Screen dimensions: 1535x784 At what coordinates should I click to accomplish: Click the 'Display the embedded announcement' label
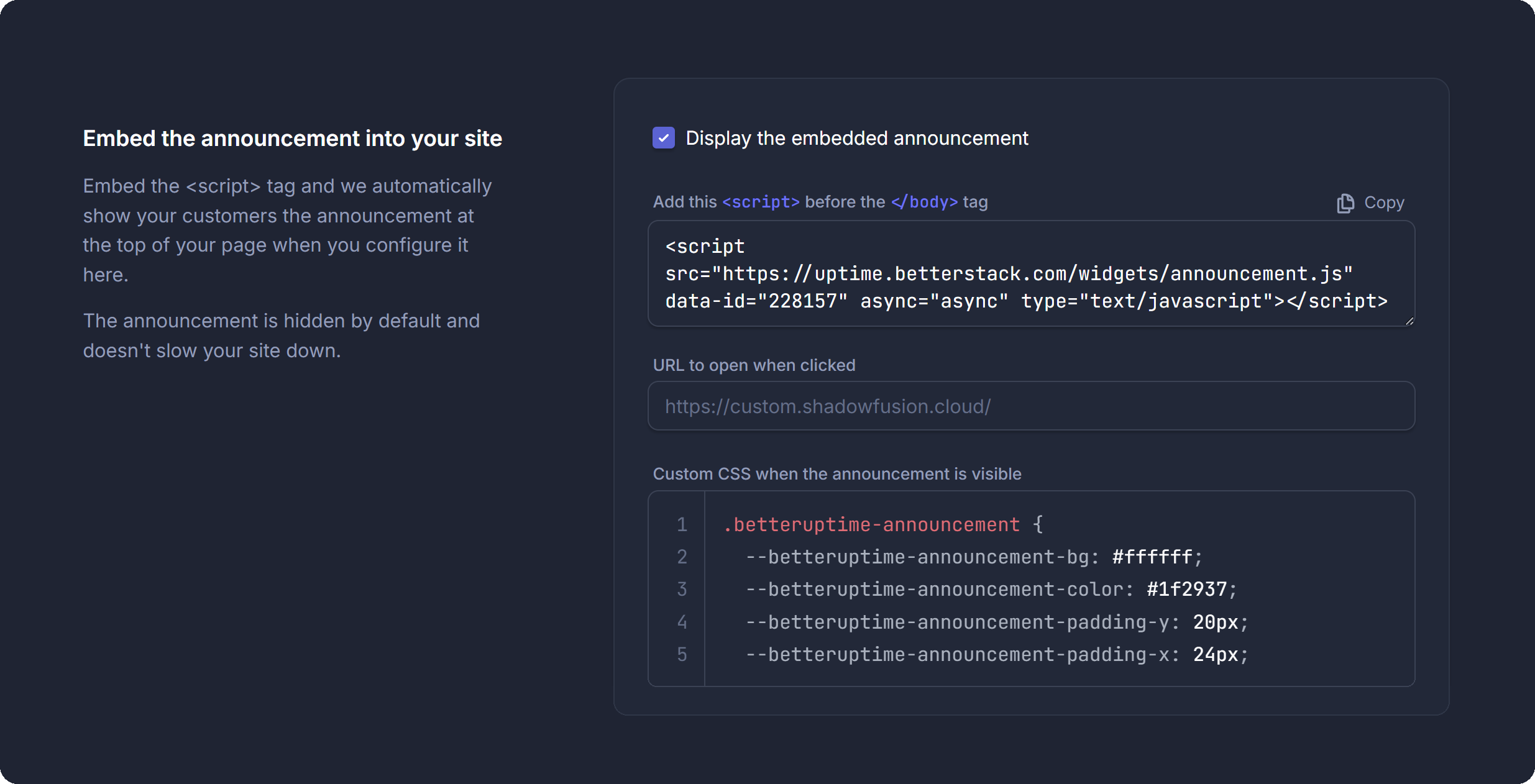point(857,138)
